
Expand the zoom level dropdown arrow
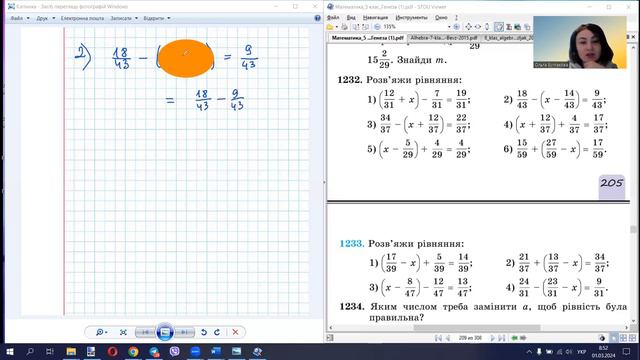(449, 27)
